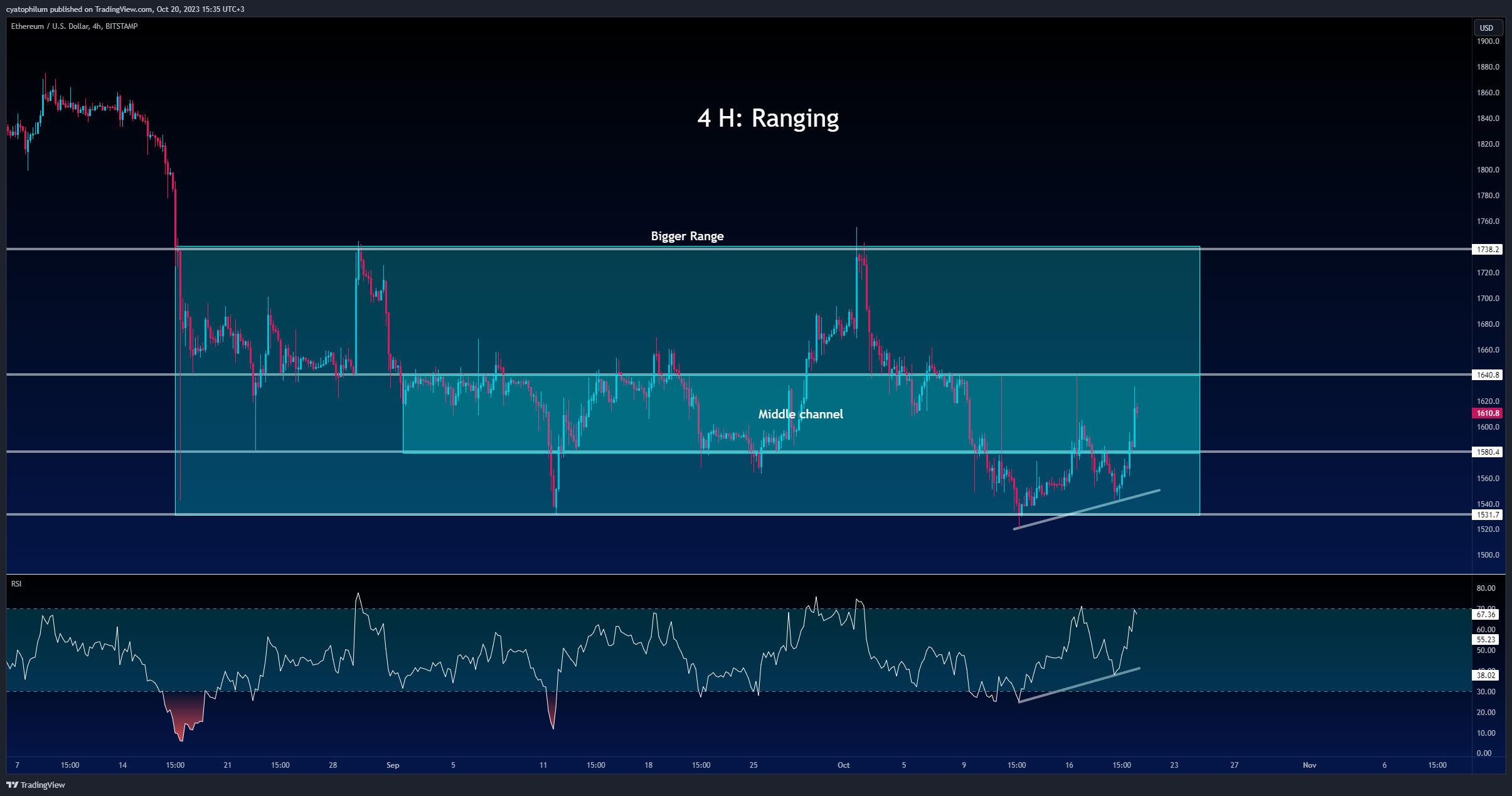Click the '27' date on time axis
Screen dimensions: 1512x796
(1235, 765)
